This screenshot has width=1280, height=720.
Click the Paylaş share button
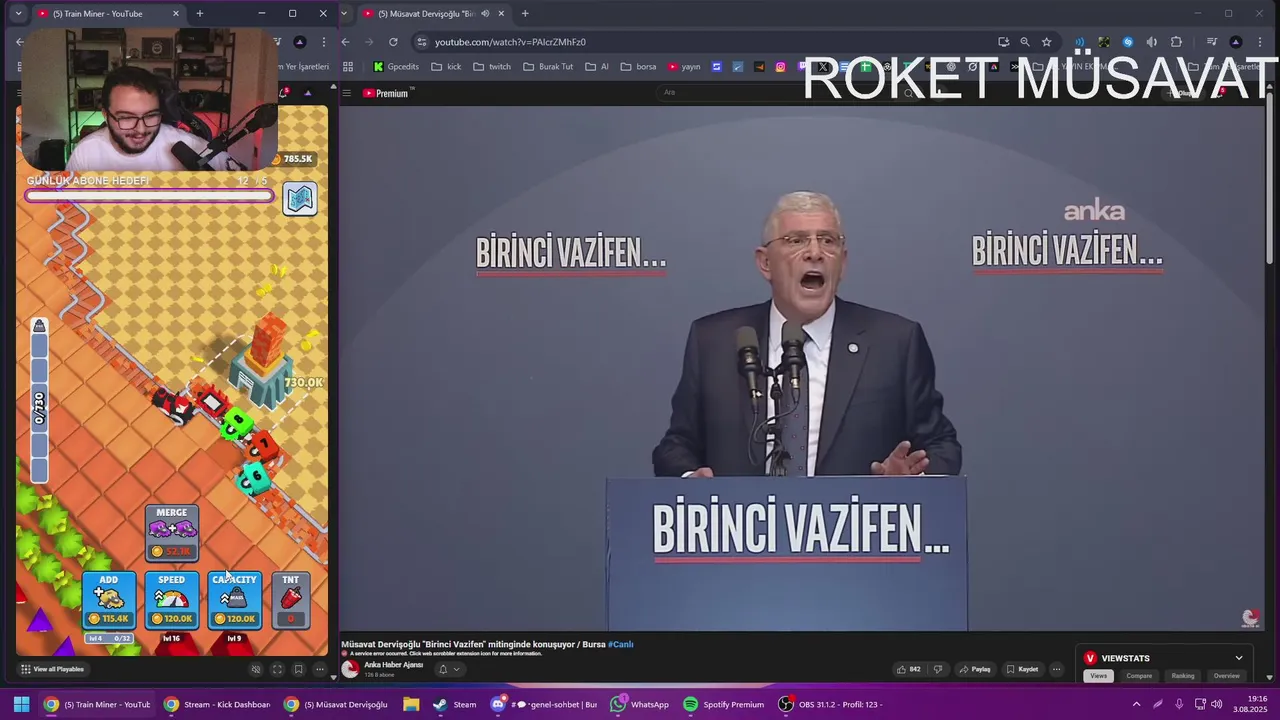(x=974, y=669)
